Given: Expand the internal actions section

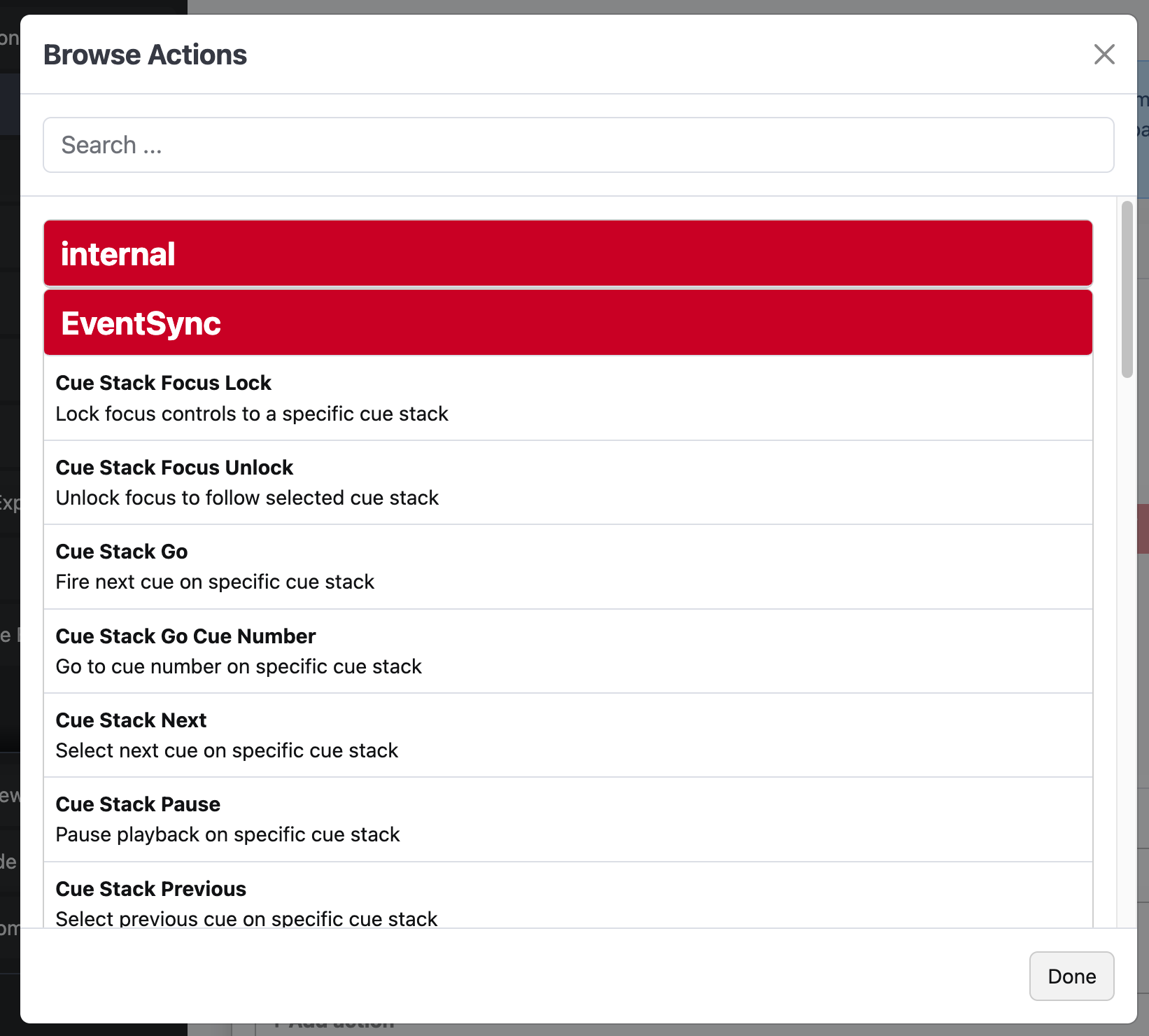Looking at the screenshot, I should 568,253.
